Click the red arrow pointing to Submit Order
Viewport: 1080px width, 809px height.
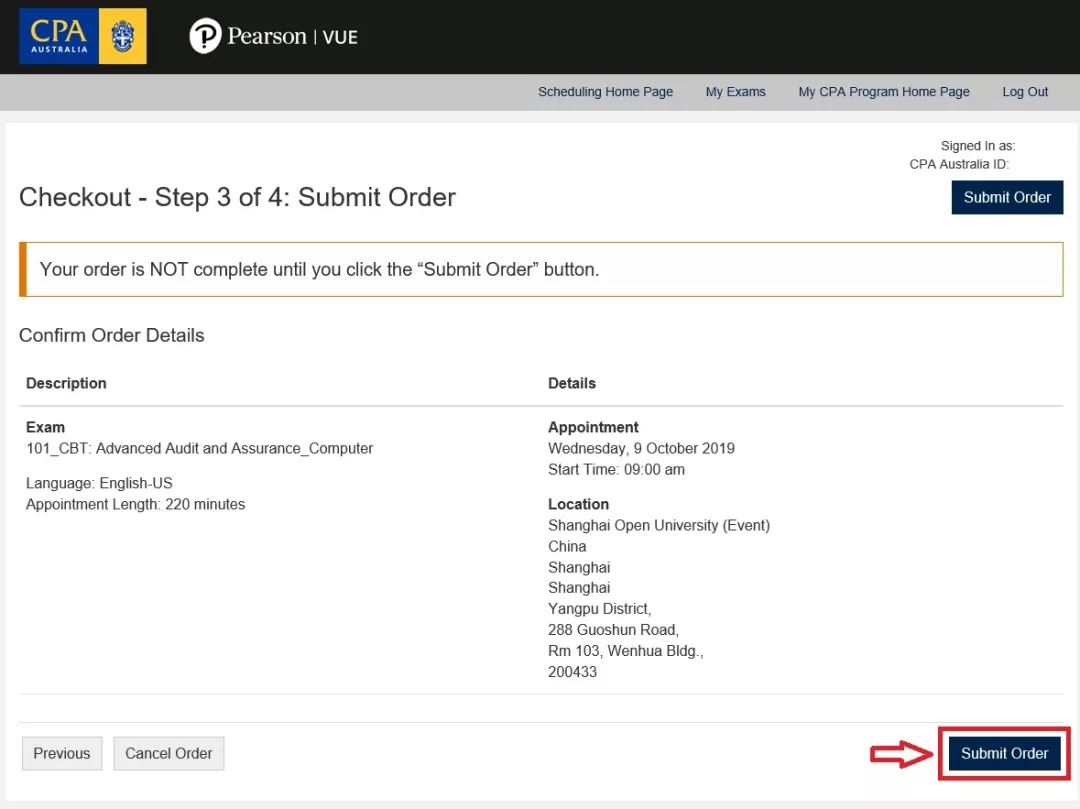(x=900, y=754)
